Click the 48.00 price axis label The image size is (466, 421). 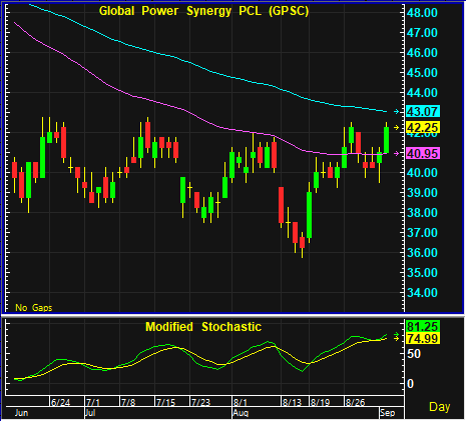[422, 13]
